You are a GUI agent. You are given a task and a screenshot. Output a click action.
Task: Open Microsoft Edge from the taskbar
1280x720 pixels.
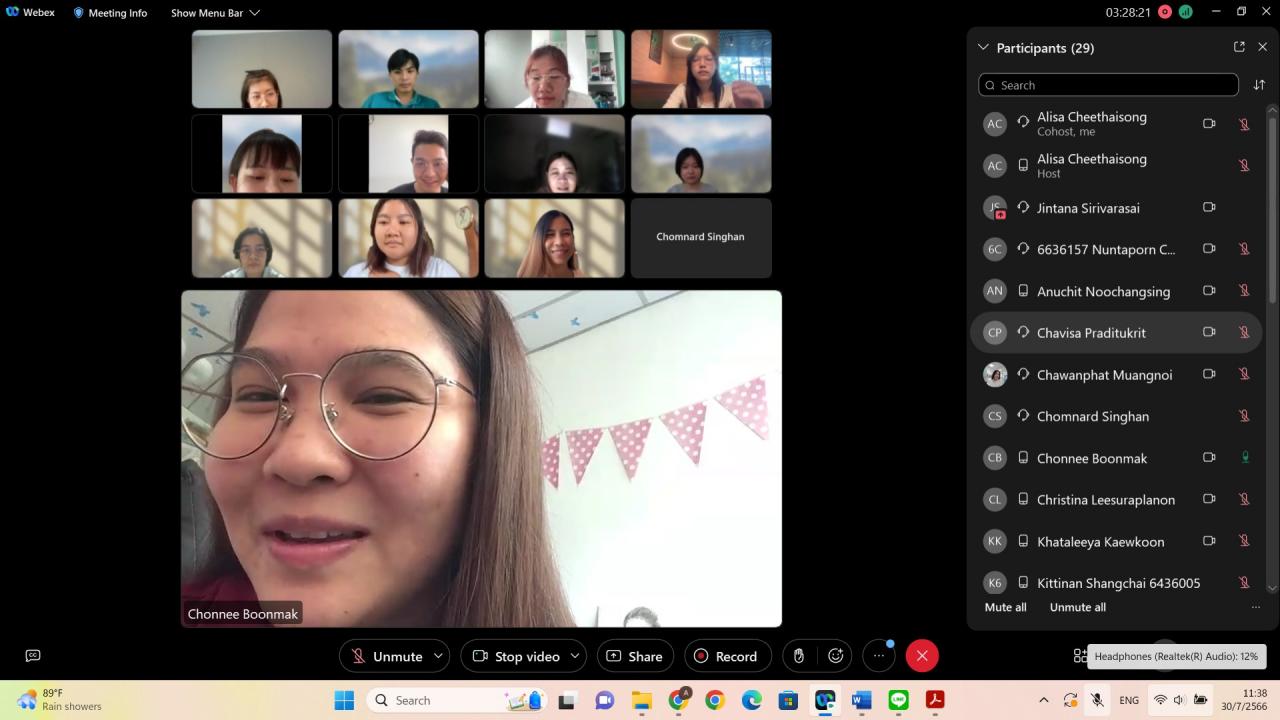click(x=751, y=700)
